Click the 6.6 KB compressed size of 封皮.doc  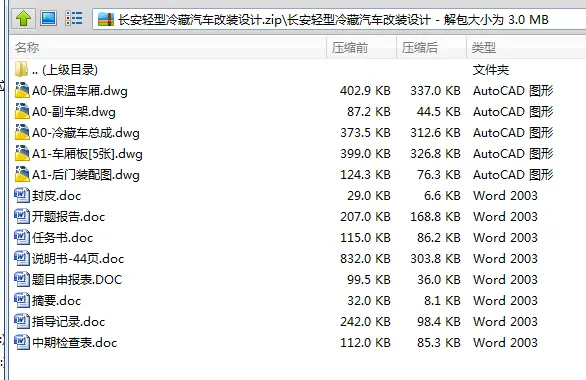pyautogui.click(x=442, y=196)
